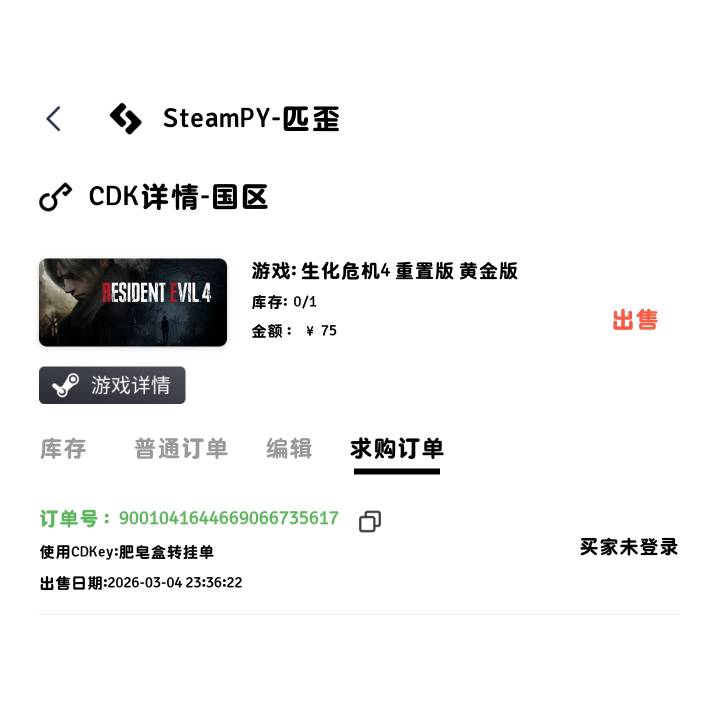Click the key icon beside CDK详情-国区
Image resolution: width=718 pixels, height=718 pixels.
click(x=55, y=197)
